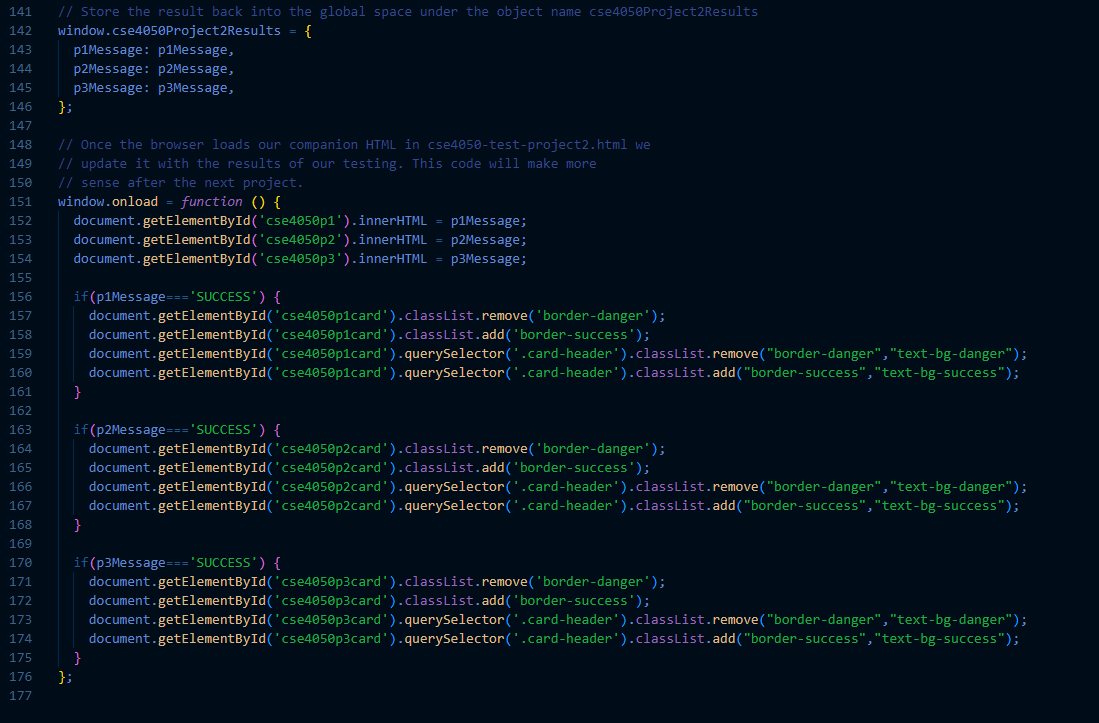This screenshot has height=723, width=1099.
Task: Click 'querySelector' on line 159
Action: (x=454, y=354)
